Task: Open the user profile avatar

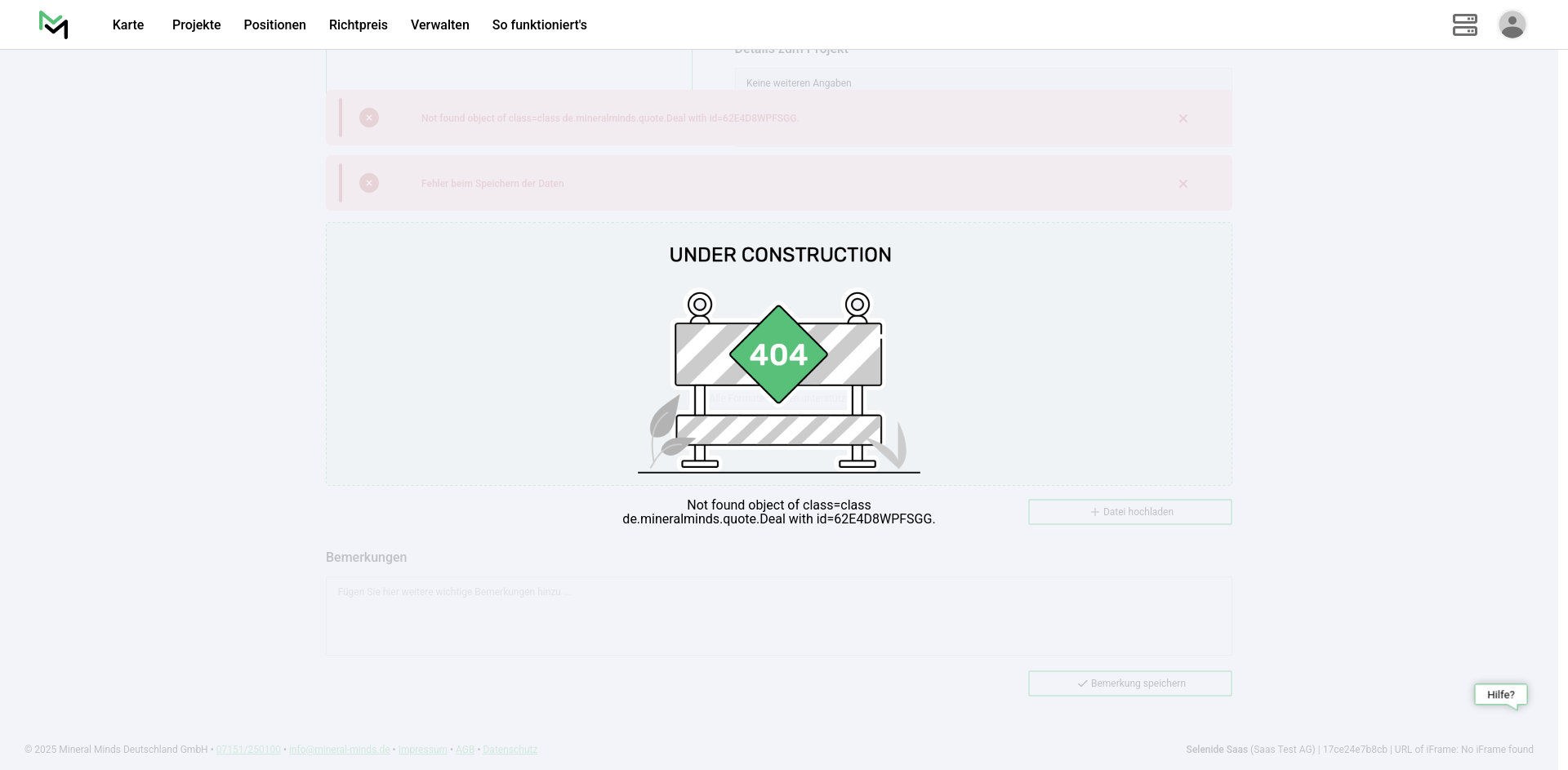Action: click(1512, 24)
